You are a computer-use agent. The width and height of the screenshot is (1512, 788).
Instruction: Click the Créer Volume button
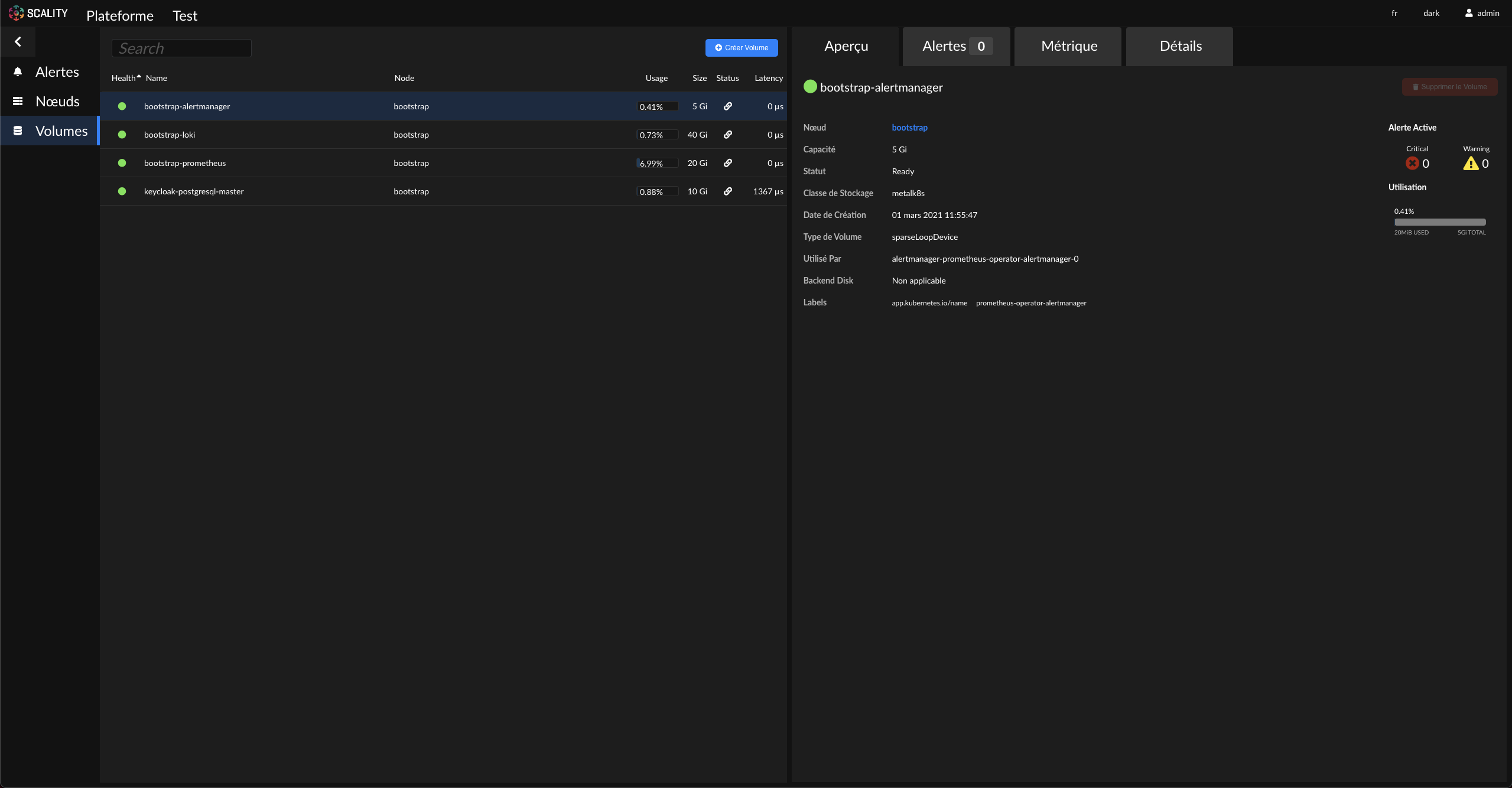[x=741, y=48]
